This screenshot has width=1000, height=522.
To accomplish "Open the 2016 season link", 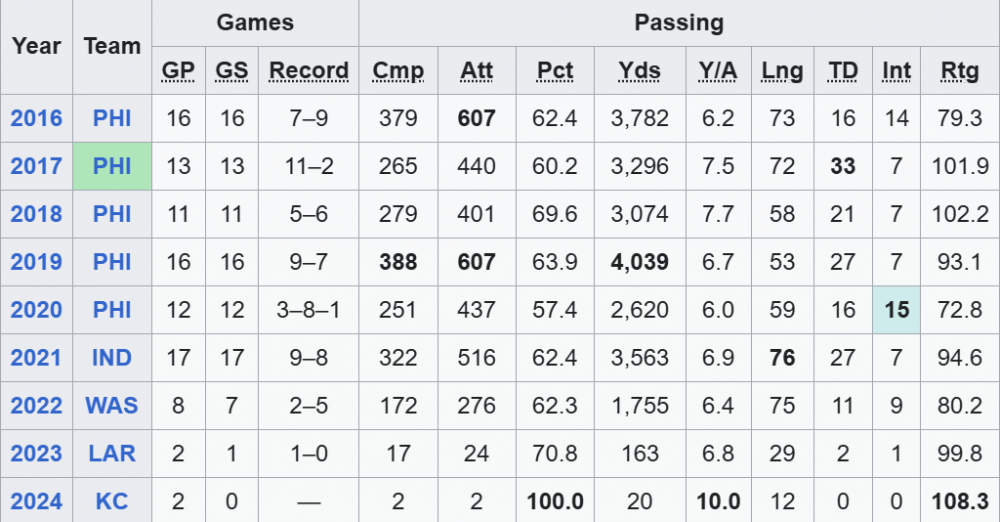I will [36, 118].
